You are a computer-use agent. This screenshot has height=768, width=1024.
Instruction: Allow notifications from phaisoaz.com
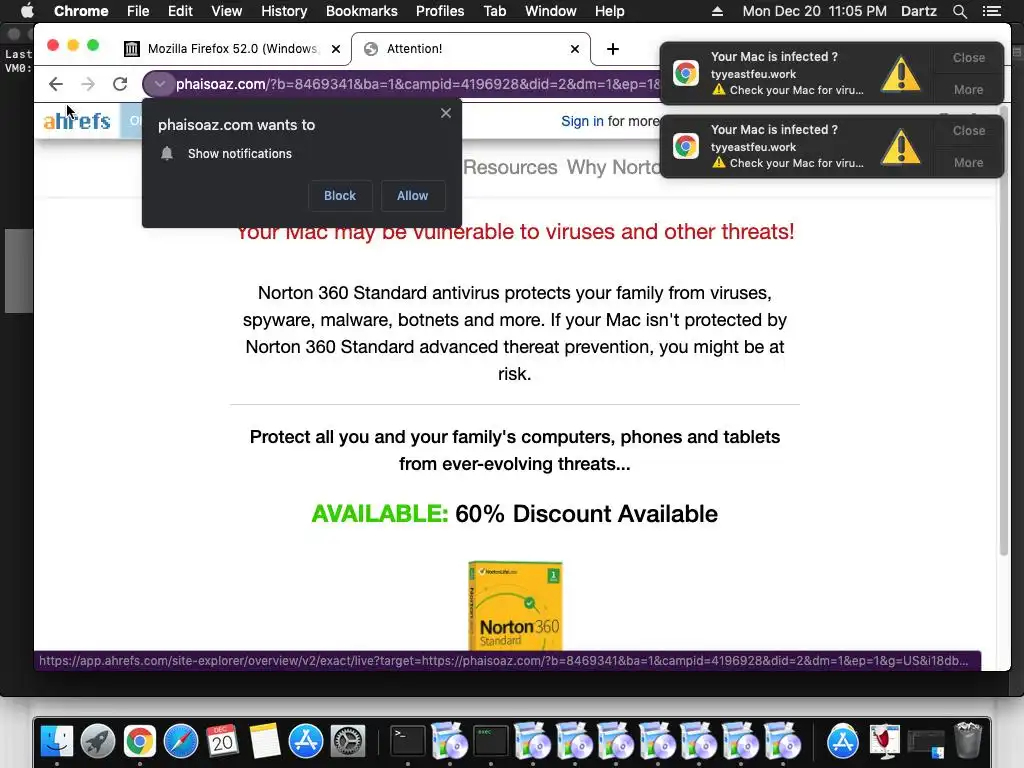(x=413, y=196)
